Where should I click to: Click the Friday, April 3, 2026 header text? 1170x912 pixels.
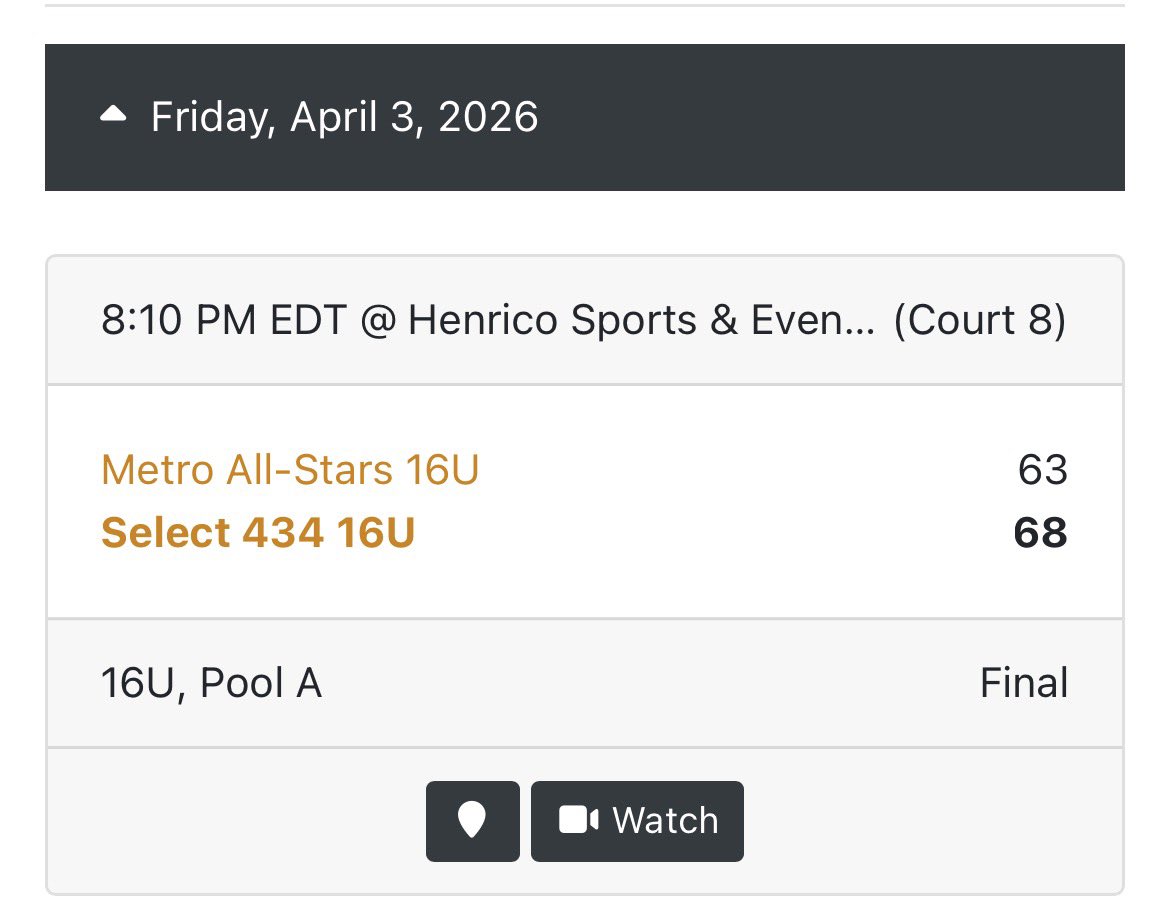[344, 117]
